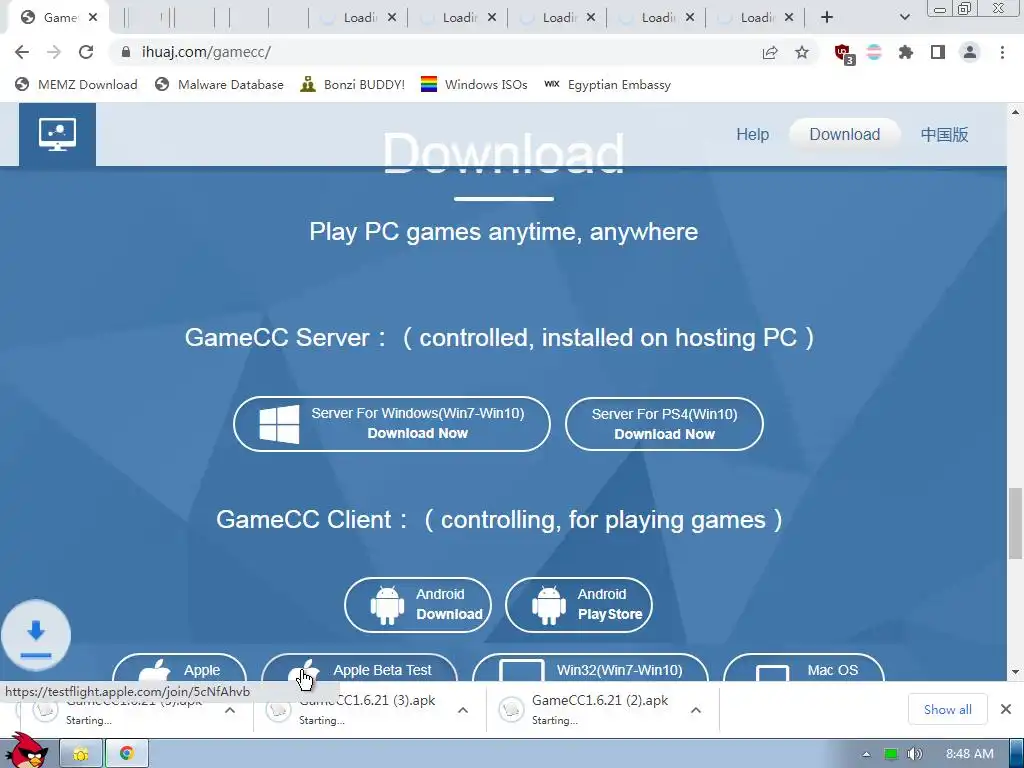This screenshot has height=768, width=1024.
Task: Go back with the browser back arrow
Action: coord(22,52)
